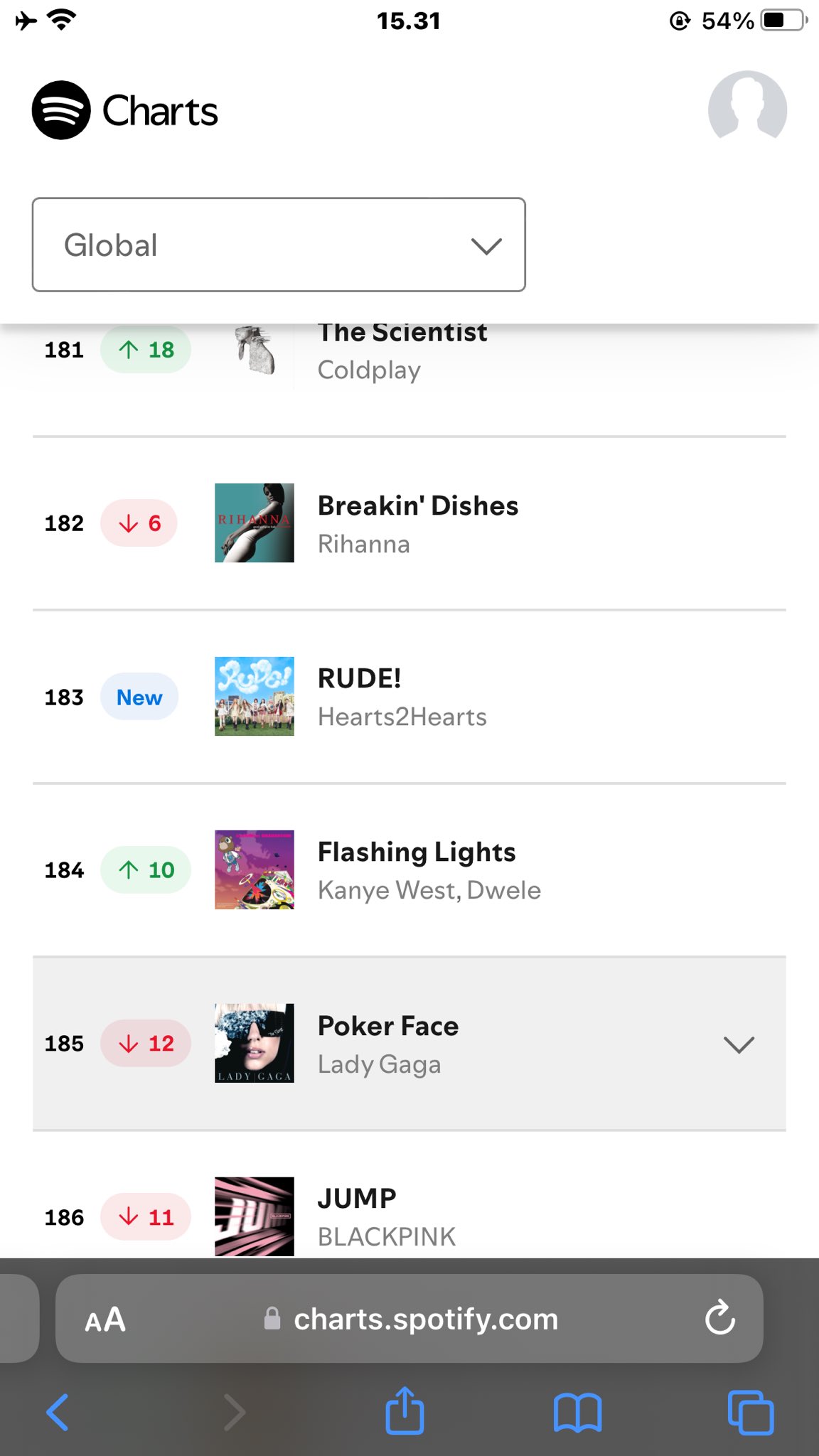Tap the RUDE! album artwork
The height and width of the screenshot is (1456, 819).
[x=255, y=697]
